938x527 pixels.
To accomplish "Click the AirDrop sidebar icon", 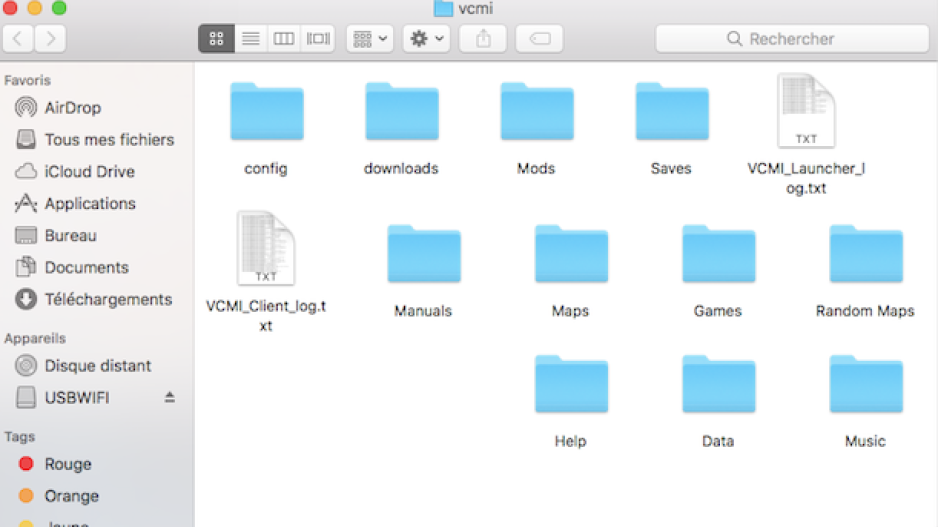I will pyautogui.click(x=26, y=108).
